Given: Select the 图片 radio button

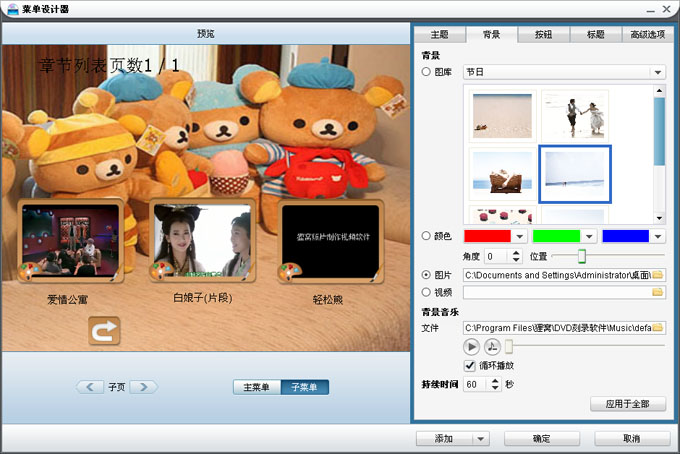Looking at the screenshot, I should click(426, 275).
